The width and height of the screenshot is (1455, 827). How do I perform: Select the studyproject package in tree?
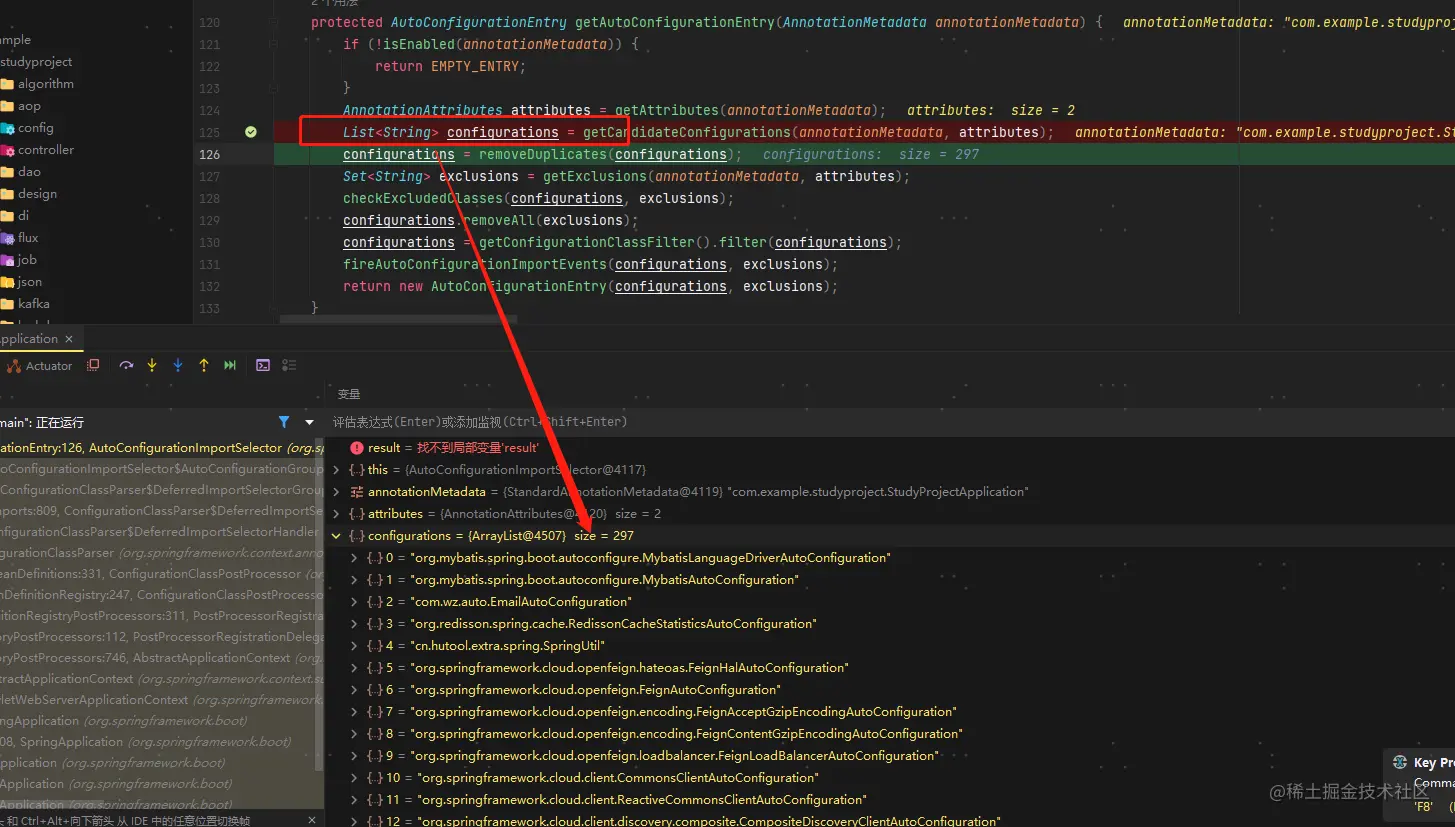click(x=37, y=62)
